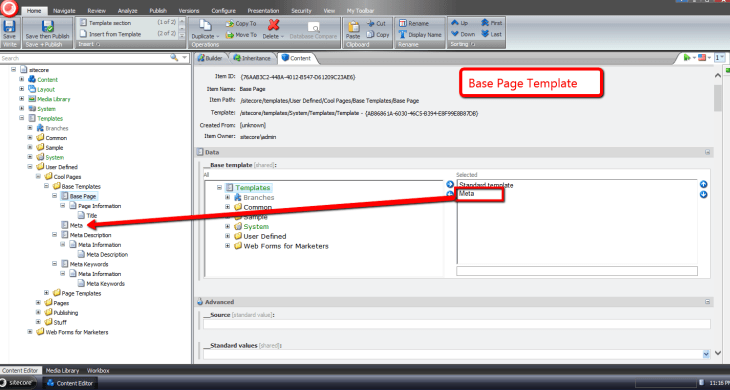Collapse the Base Templates folder
730x390 pixels.
tap(47, 186)
